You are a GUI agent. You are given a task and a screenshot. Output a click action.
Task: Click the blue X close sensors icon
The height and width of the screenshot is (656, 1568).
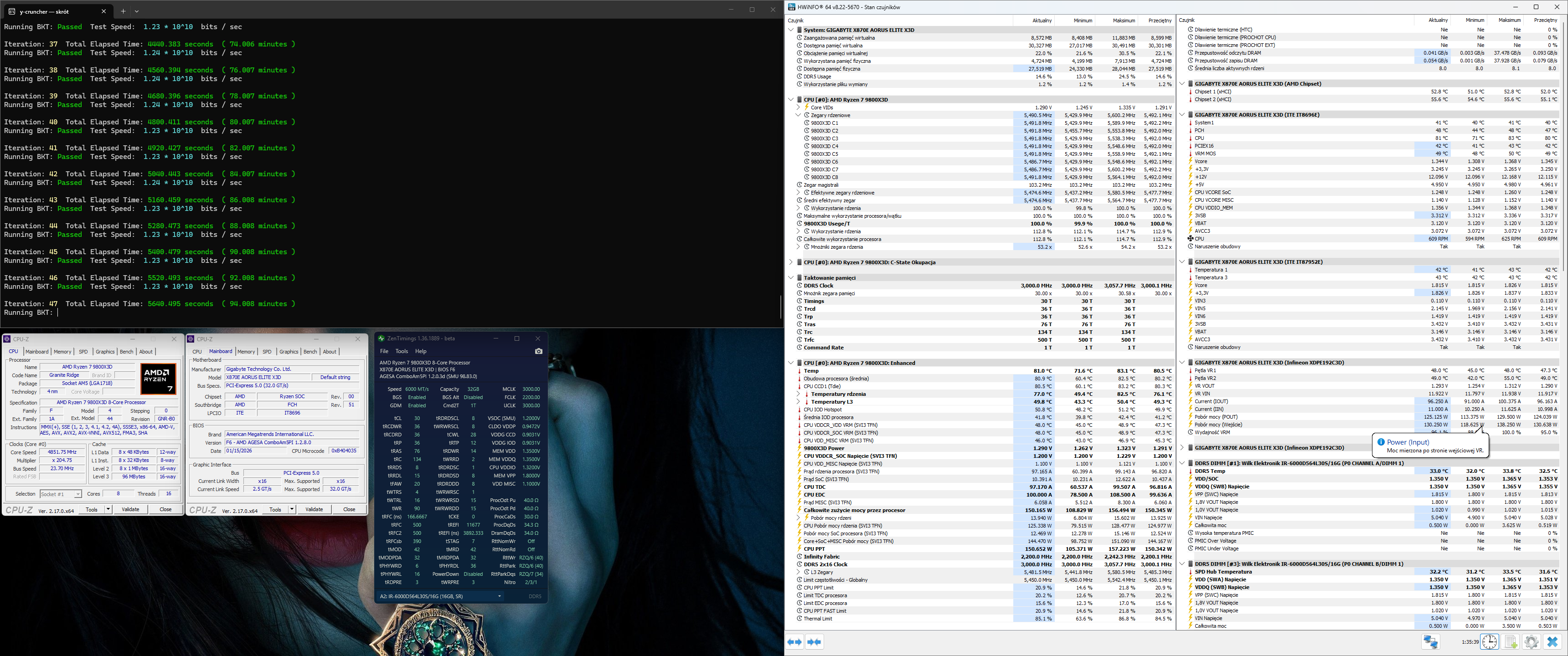coord(1552,642)
